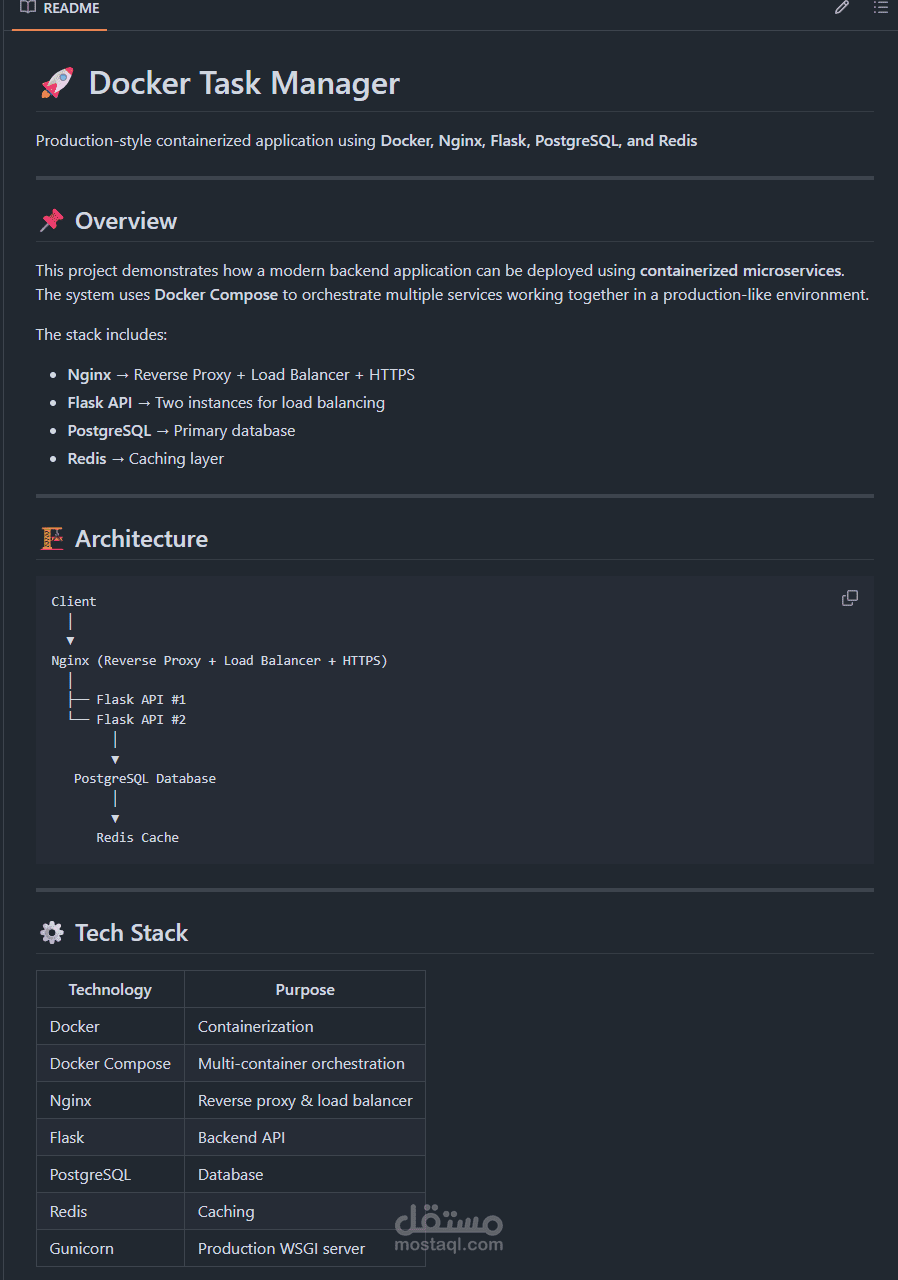Click the Gunicorn table cell
Viewport: 898px width, 1280px height.
[x=82, y=1248]
